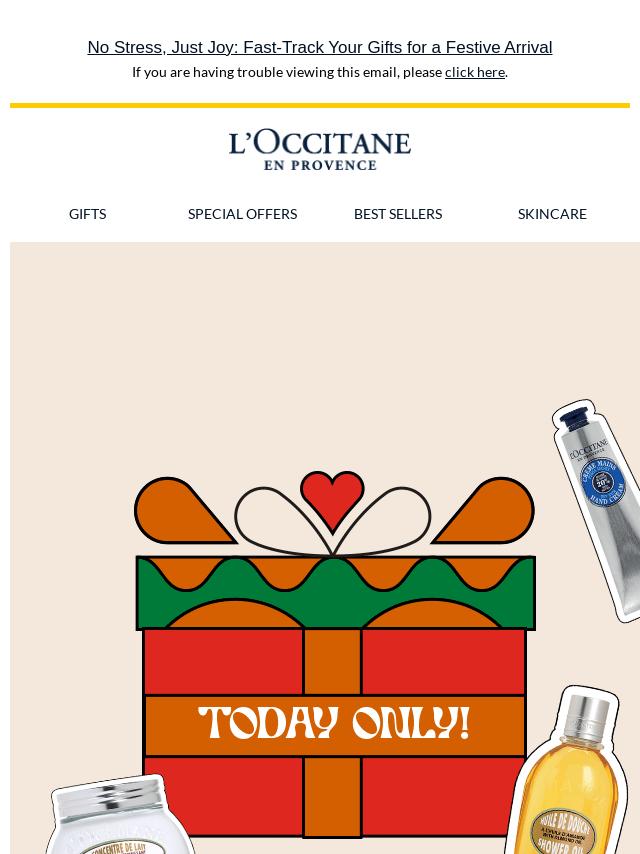Screen dimensions: 640x854
Task: Open the GIFTS navigation item
Action: pyautogui.click(x=88, y=214)
